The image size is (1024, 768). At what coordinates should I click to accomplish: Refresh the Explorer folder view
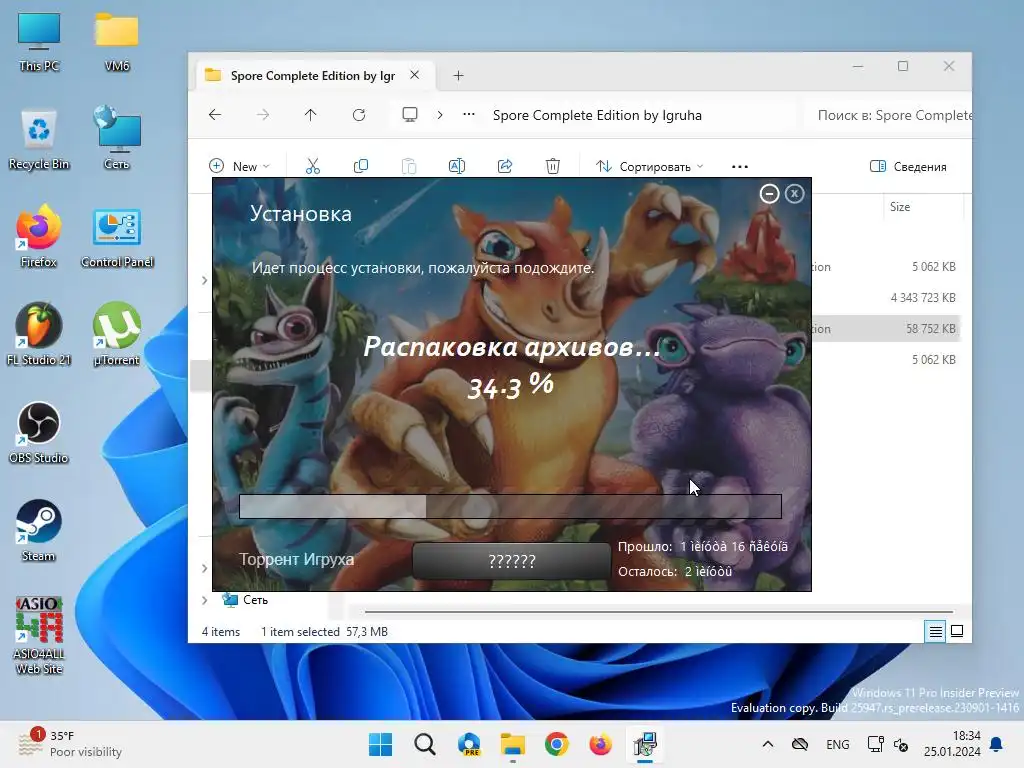click(x=359, y=115)
